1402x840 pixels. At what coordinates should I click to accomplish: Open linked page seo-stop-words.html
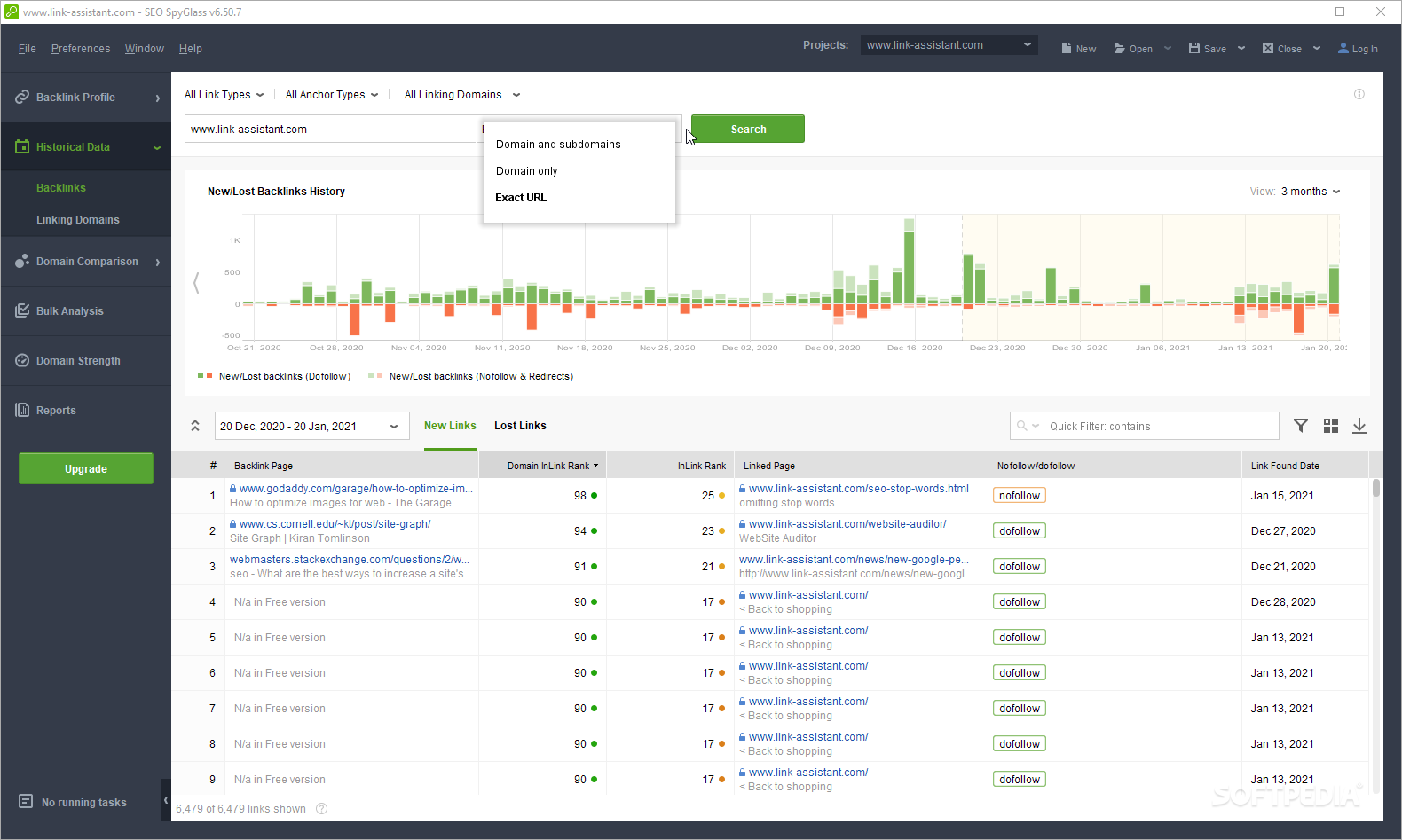coord(859,489)
